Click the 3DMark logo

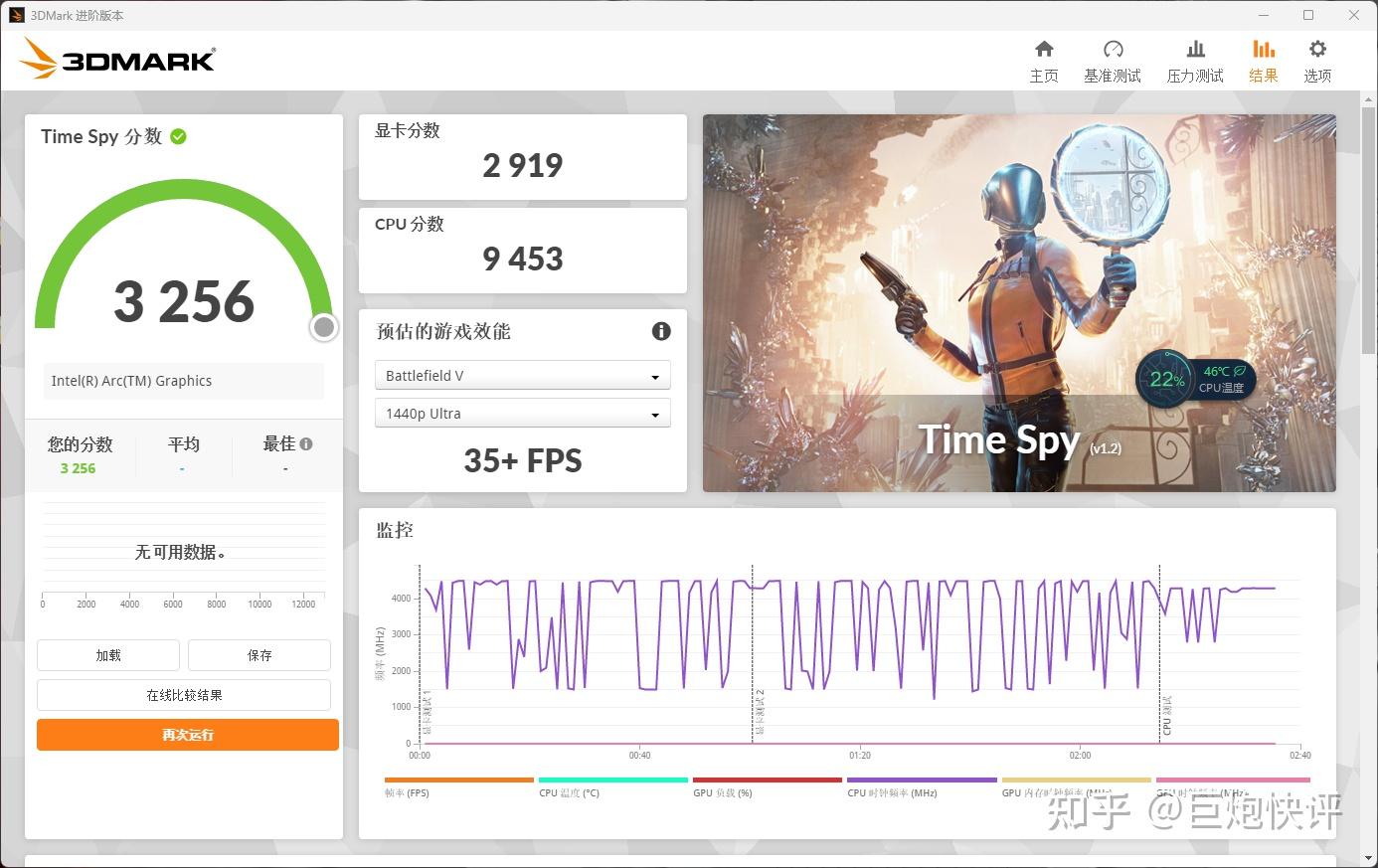click(x=117, y=59)
